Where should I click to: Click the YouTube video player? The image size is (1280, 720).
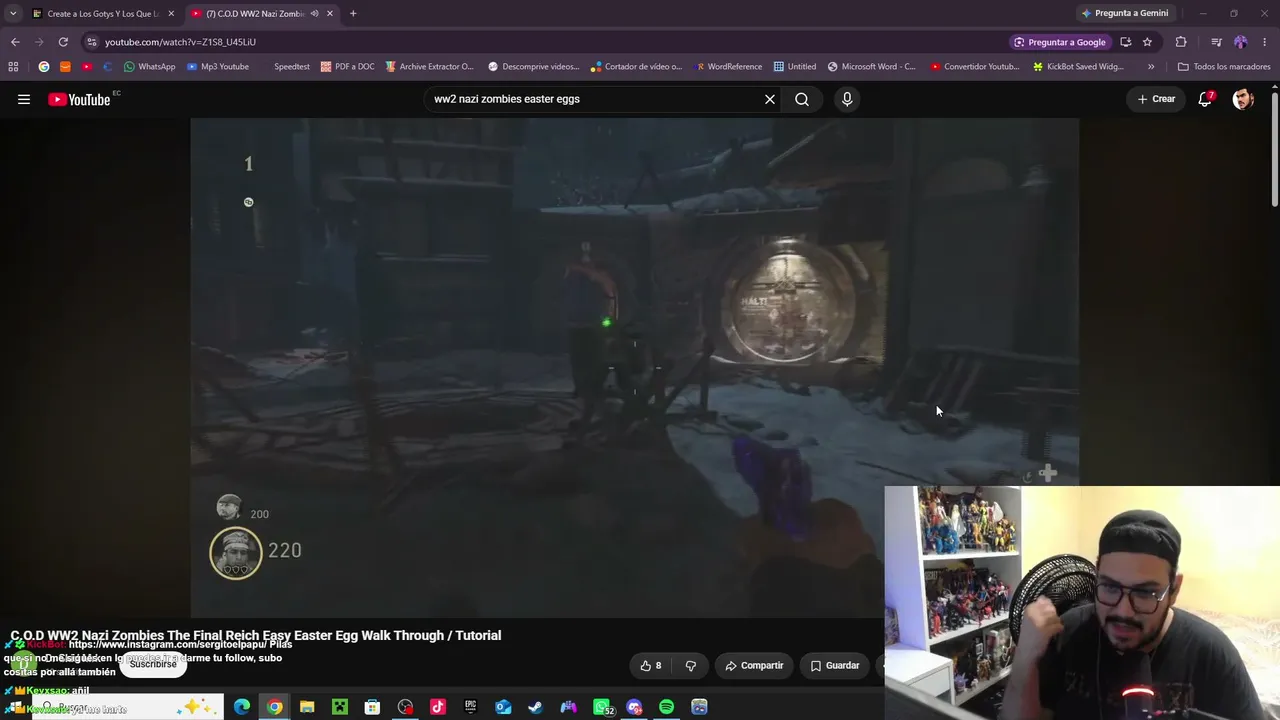coord(635,368)
